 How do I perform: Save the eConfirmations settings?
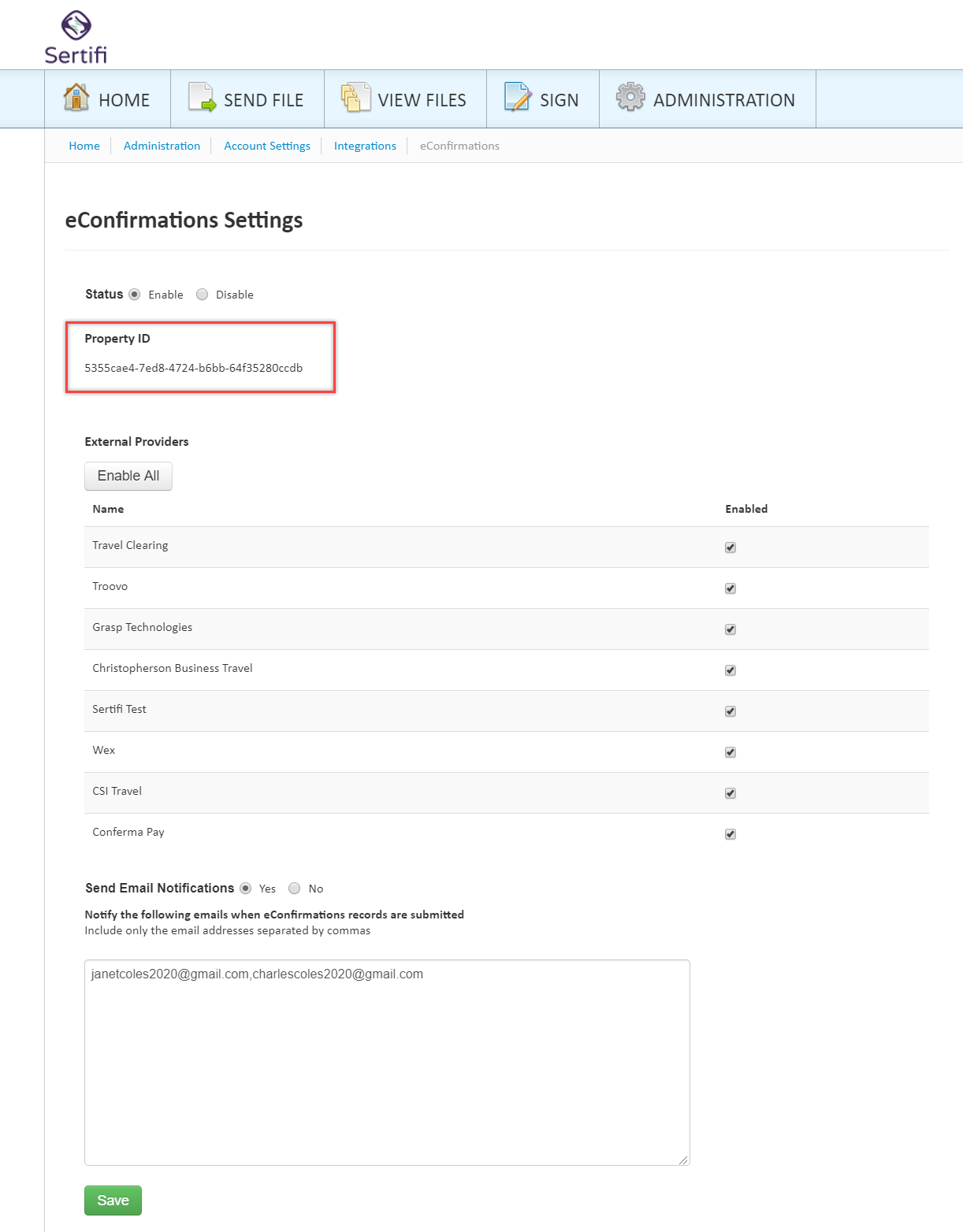pos(113,1200)
